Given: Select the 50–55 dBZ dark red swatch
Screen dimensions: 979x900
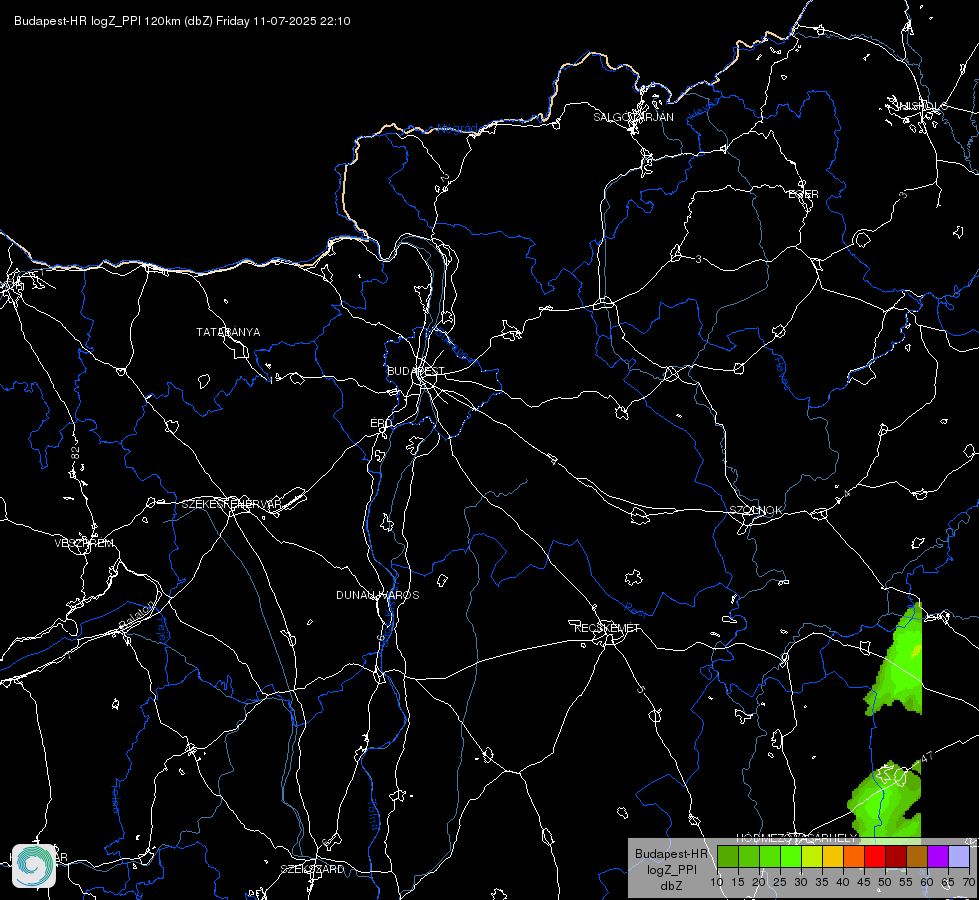Looking at the screenshot, I should coord(896,856).
